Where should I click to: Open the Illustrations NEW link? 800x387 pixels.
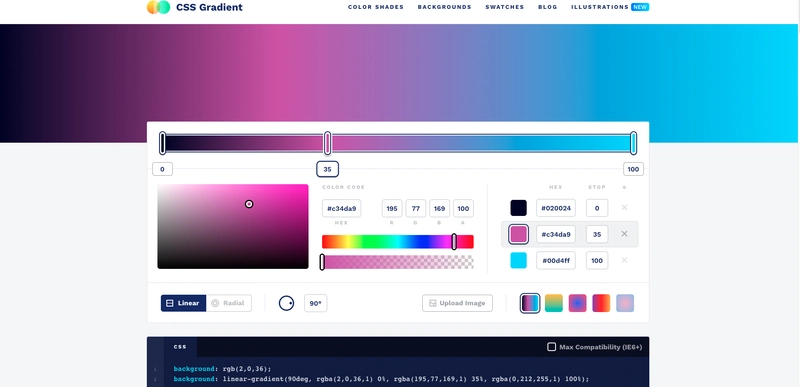pos(610,7)
